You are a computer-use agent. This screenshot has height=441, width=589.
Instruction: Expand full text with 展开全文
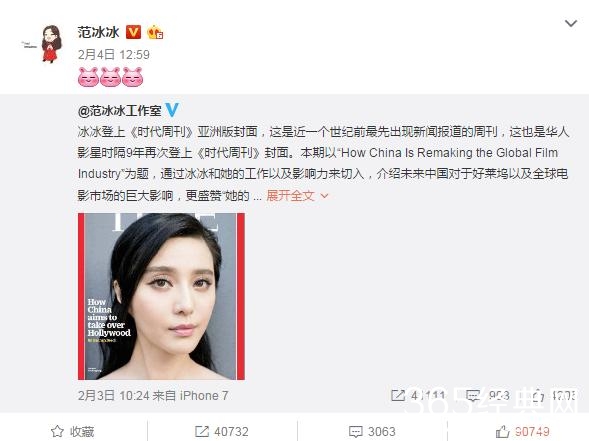point(297,196)
